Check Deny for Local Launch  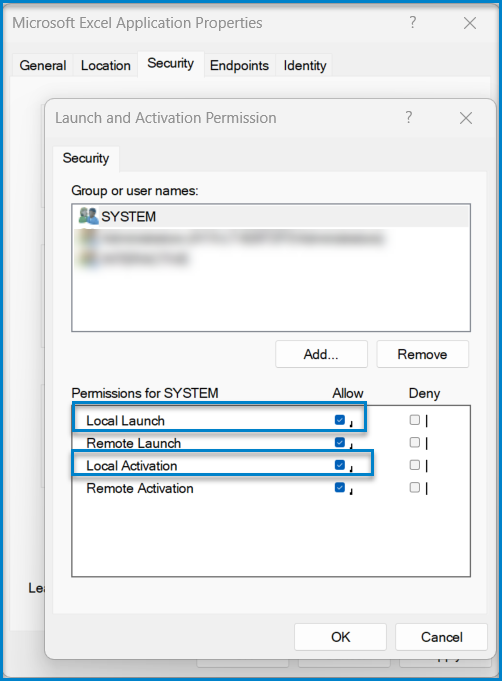coord(415,420)
